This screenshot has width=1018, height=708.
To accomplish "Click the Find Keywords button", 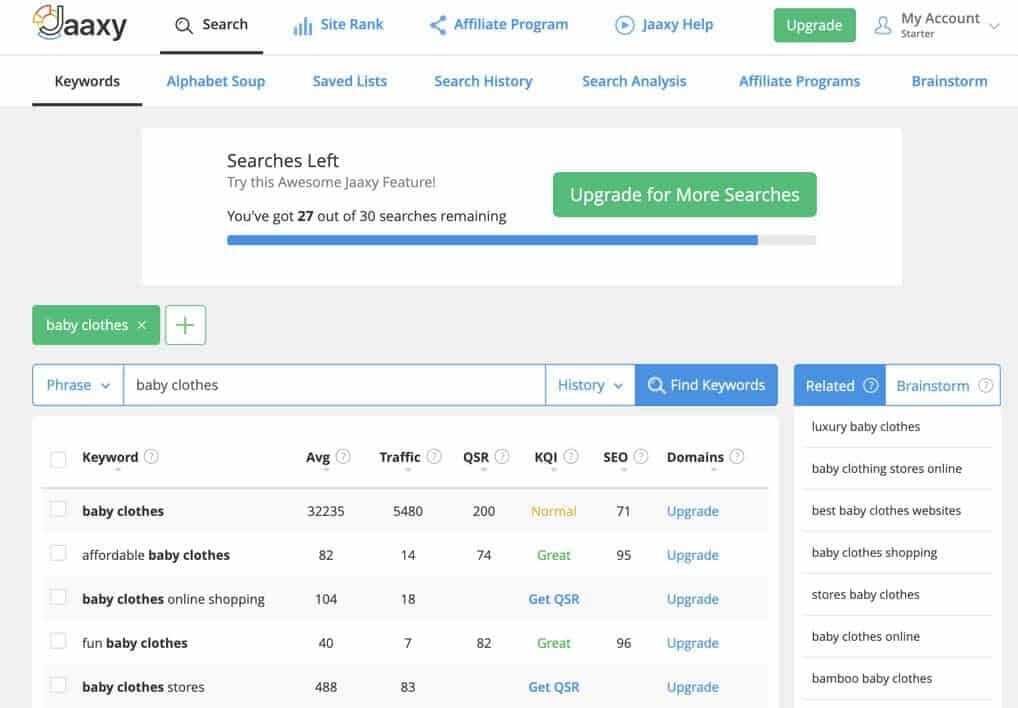I will (x=706, y=385).
